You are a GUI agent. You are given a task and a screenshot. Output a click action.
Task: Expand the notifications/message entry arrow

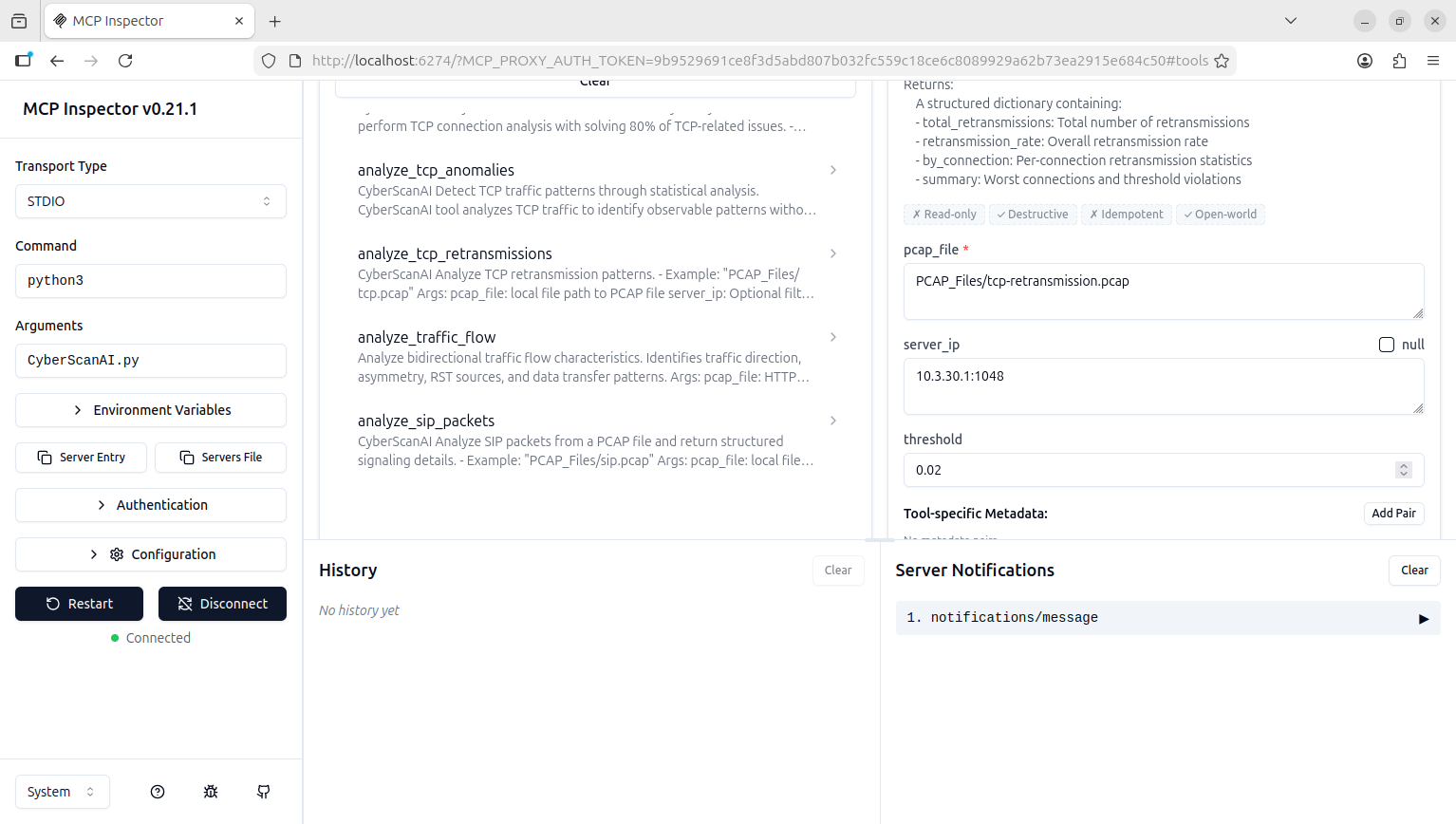click(x=1423, y=618)
